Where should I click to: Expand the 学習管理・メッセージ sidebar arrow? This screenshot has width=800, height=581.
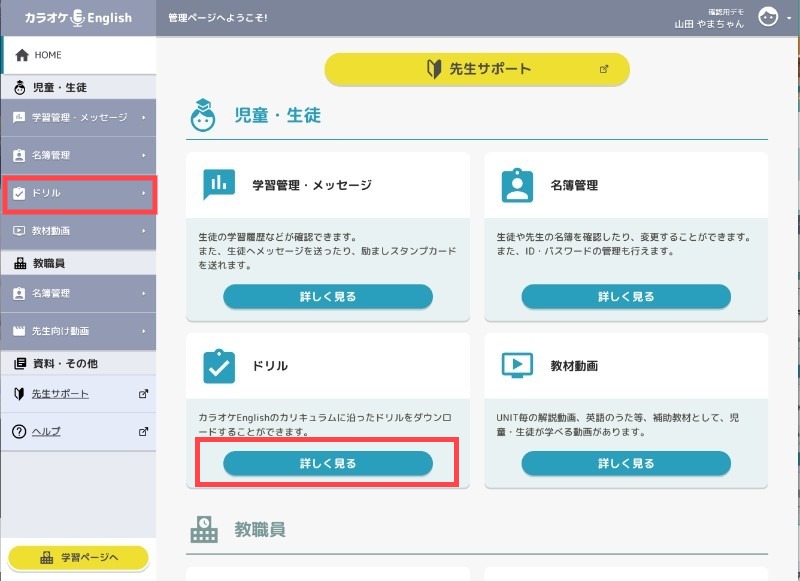point(144,118)
